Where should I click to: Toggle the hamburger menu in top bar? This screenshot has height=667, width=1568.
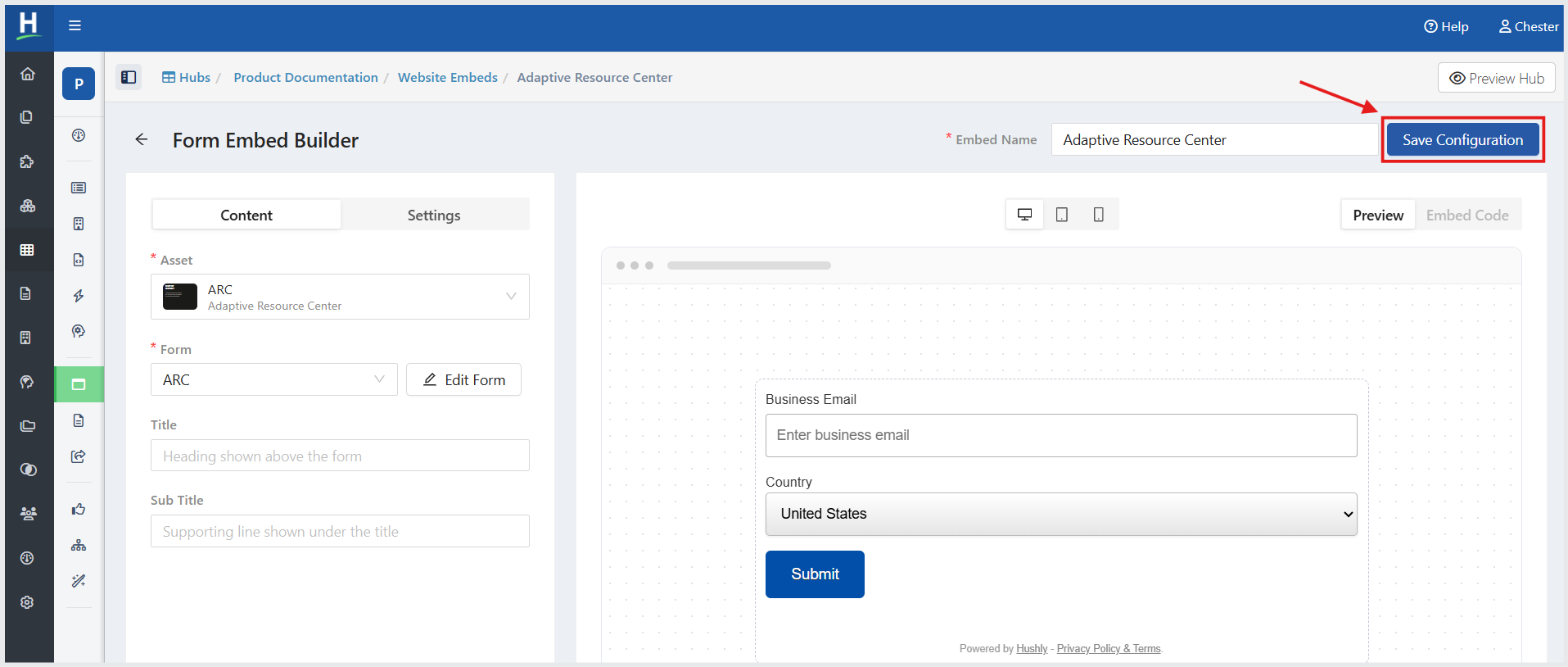pos(75,25)
